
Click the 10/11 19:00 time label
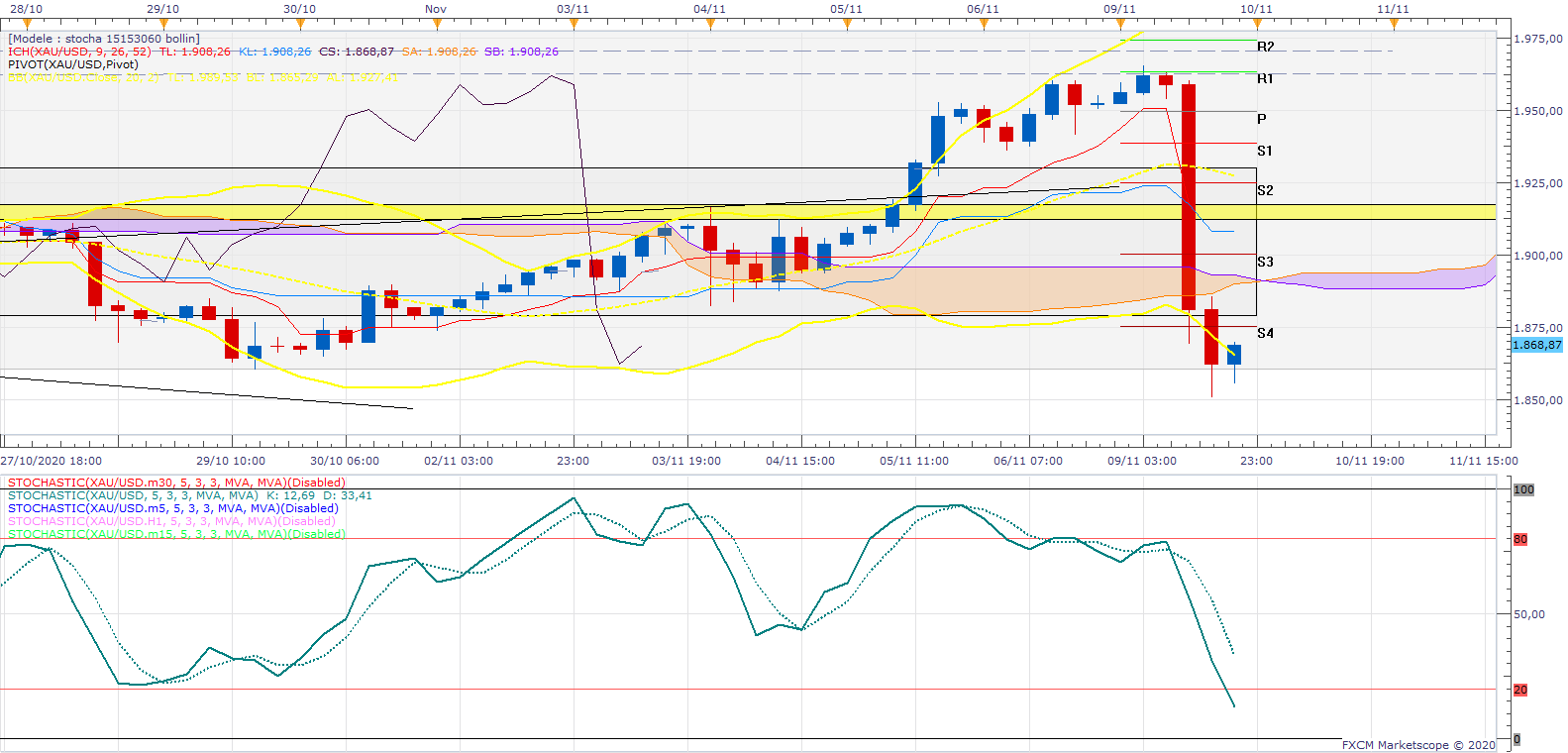coord(1370,461)
